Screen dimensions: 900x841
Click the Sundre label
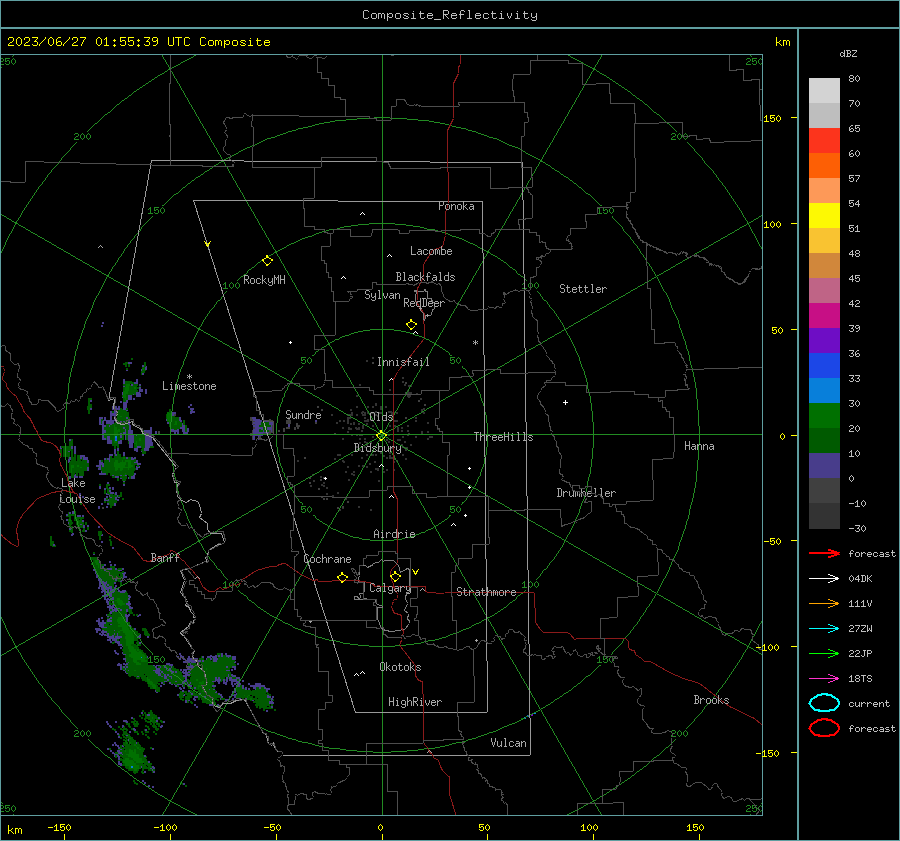[x=304, y=414]
